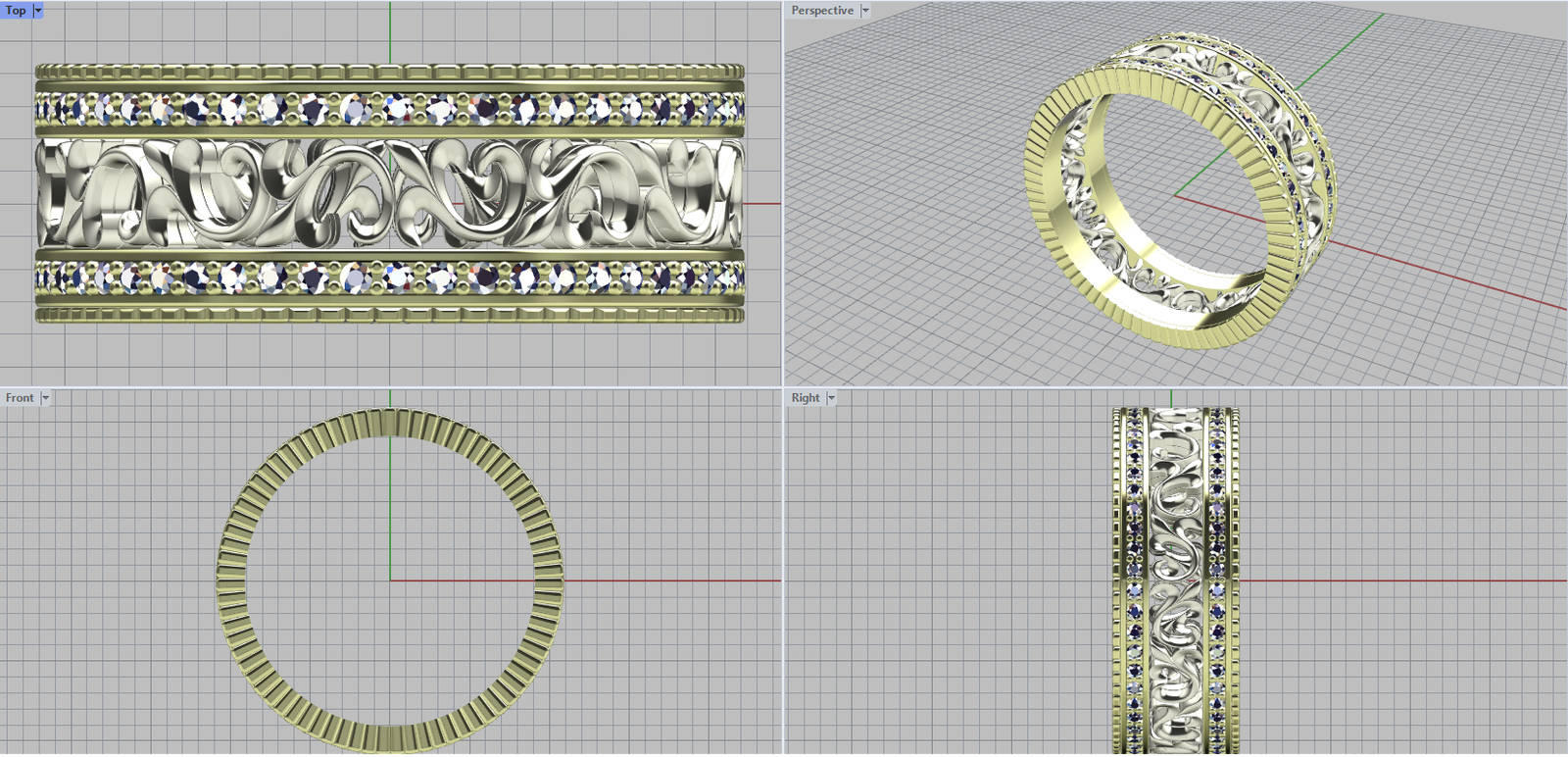Expand the Right viewport menu arrow
The width and height of the screenshot is (1568, 757).
click(x=831, y=398)
